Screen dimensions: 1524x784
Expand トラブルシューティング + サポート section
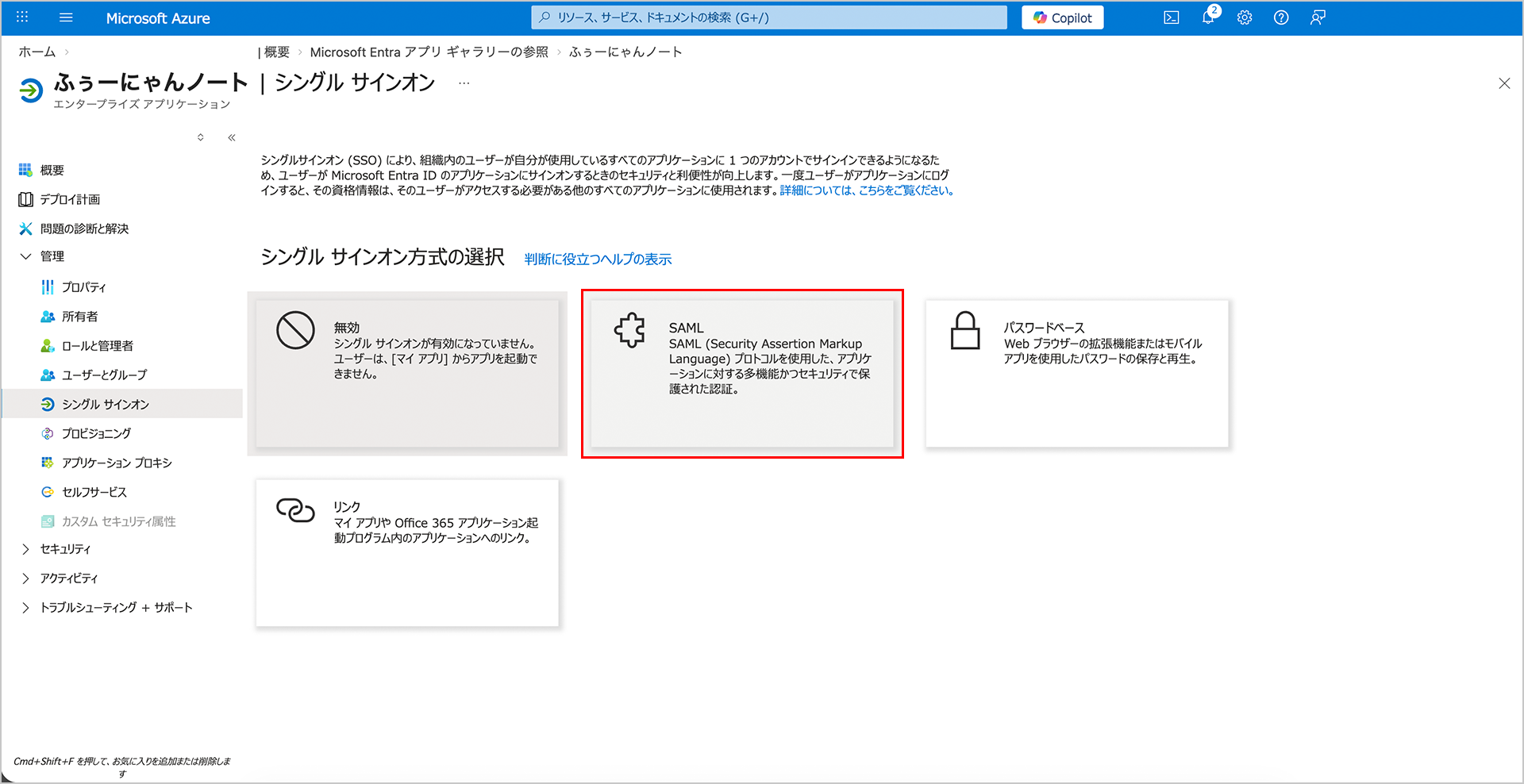click(25, 608)
